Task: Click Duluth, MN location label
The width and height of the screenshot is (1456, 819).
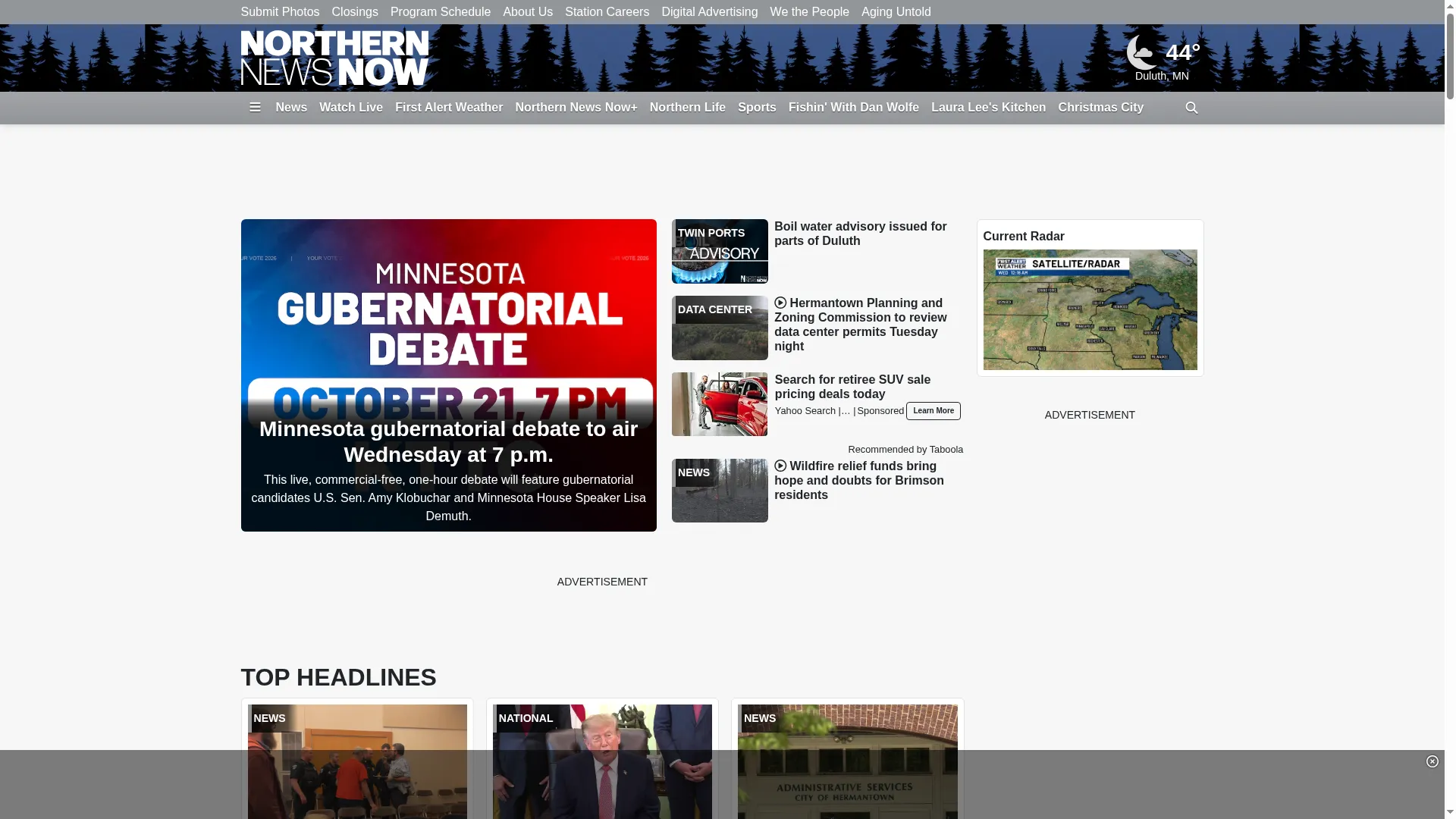Action: pos(1162,76)
